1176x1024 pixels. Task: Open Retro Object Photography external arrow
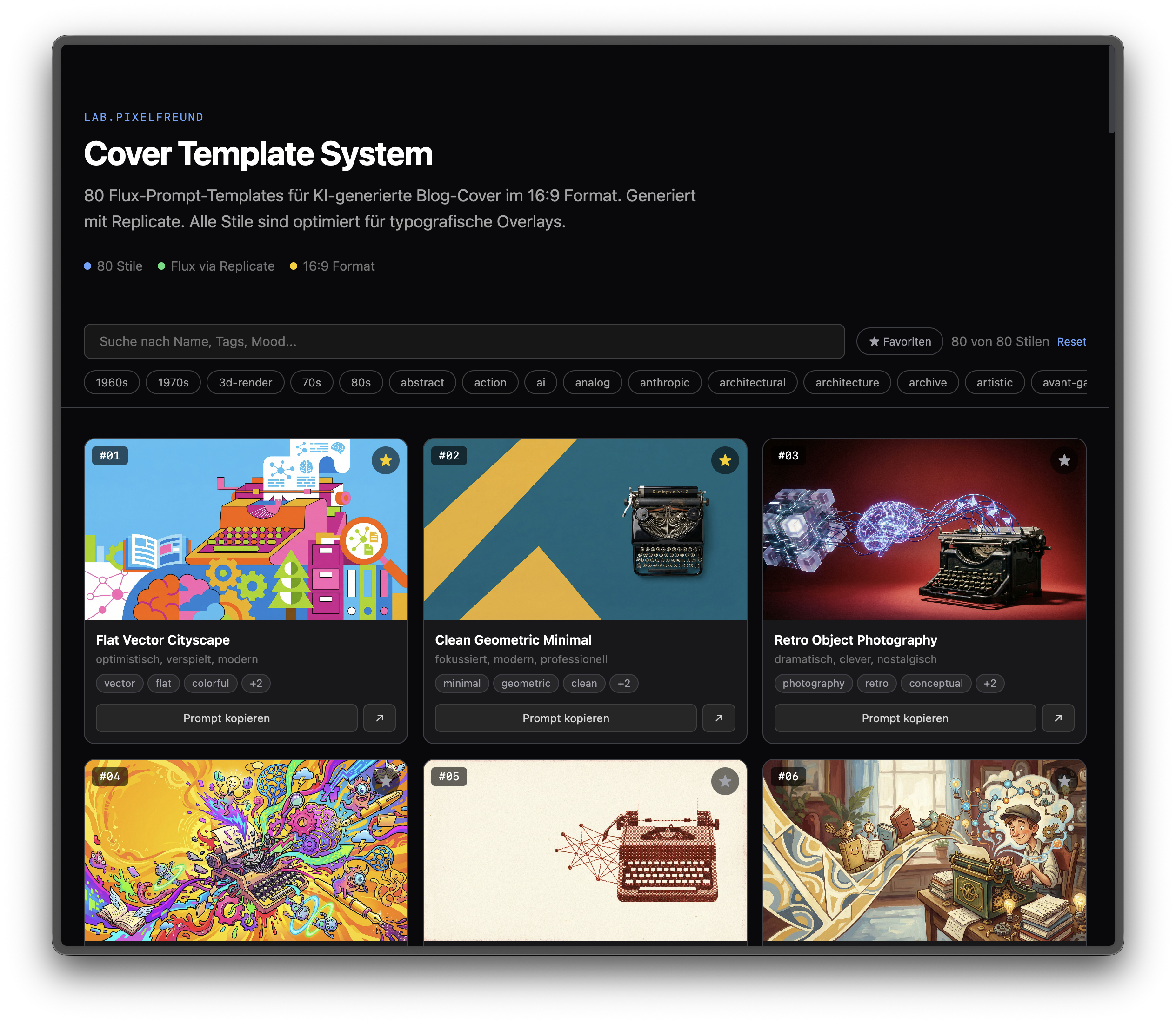[1058, 718]
